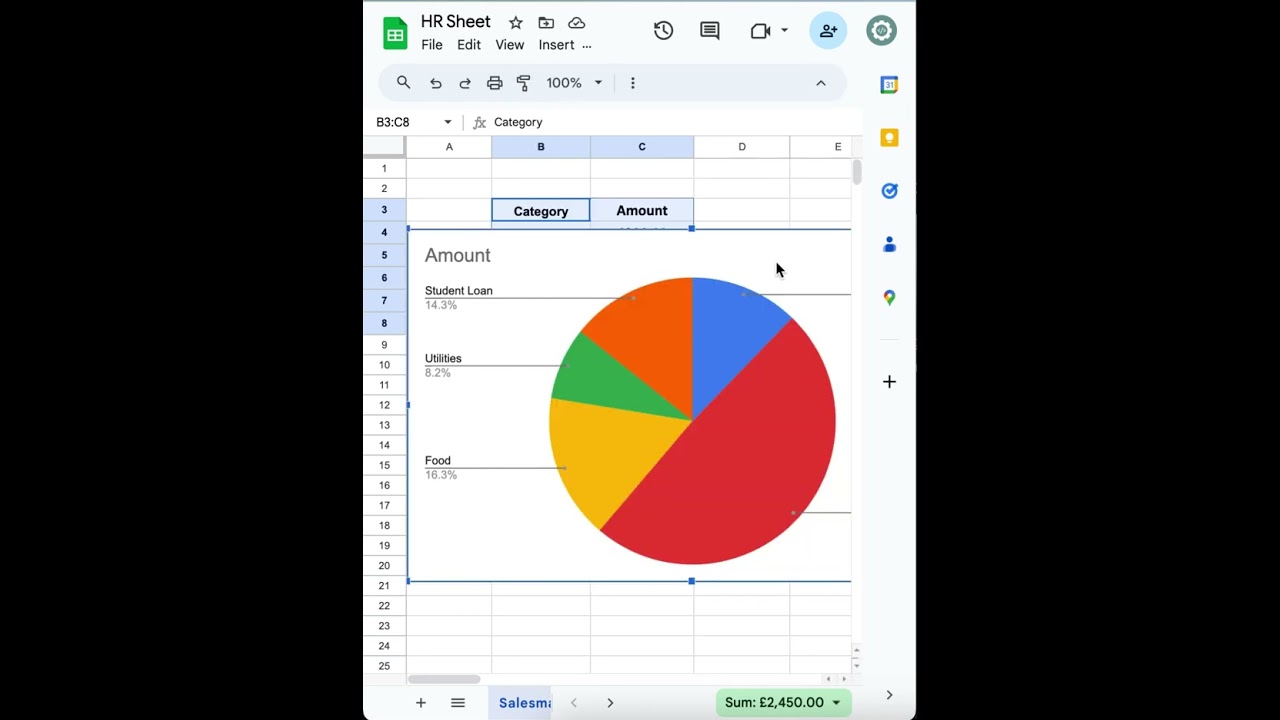Select row 1 header
This screenshot has height=720, width=1280.
[x=384, y=168]
